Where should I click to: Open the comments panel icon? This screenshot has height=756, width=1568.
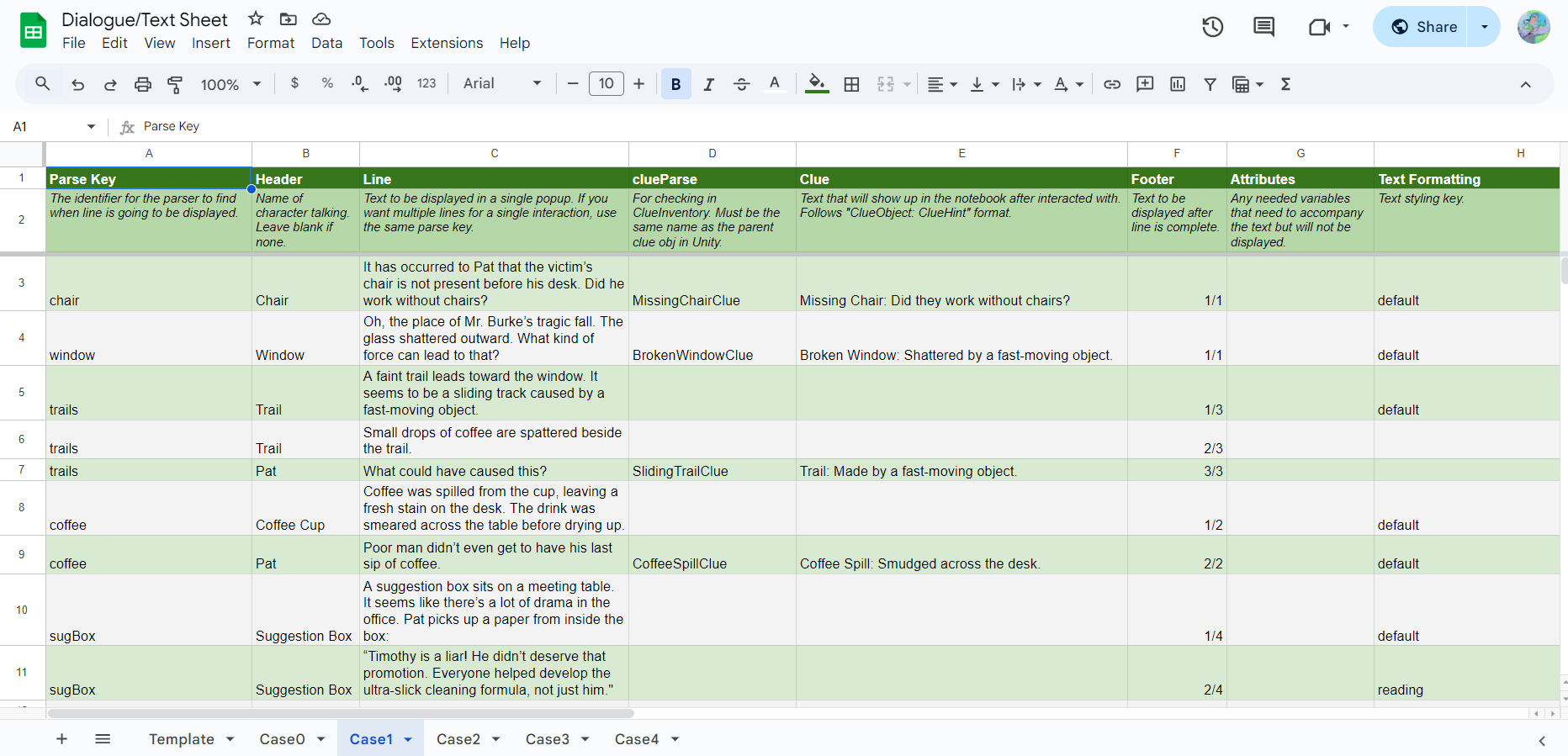pos(1263,27)
